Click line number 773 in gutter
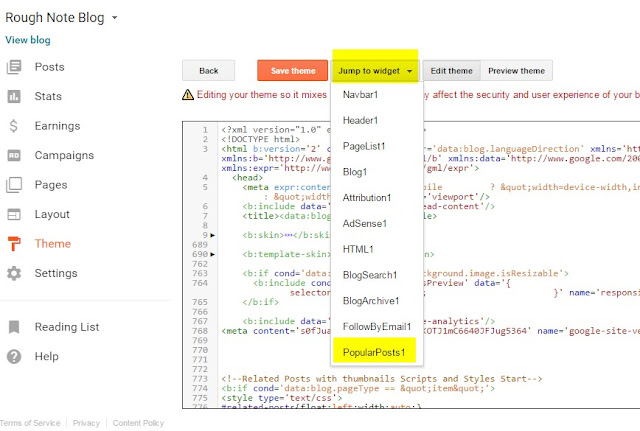The width and height of the screenshot is (640, 431). 200,379
